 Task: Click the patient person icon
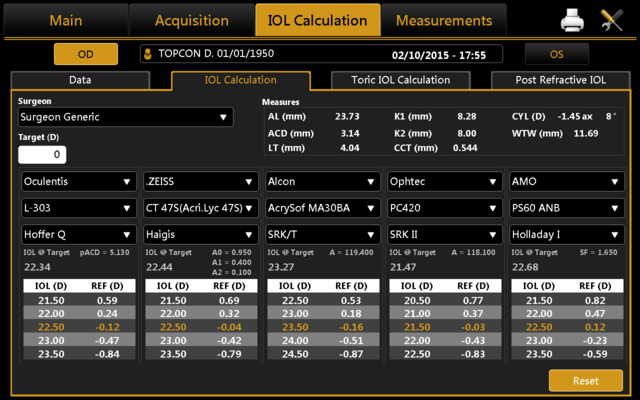[148, 54]
